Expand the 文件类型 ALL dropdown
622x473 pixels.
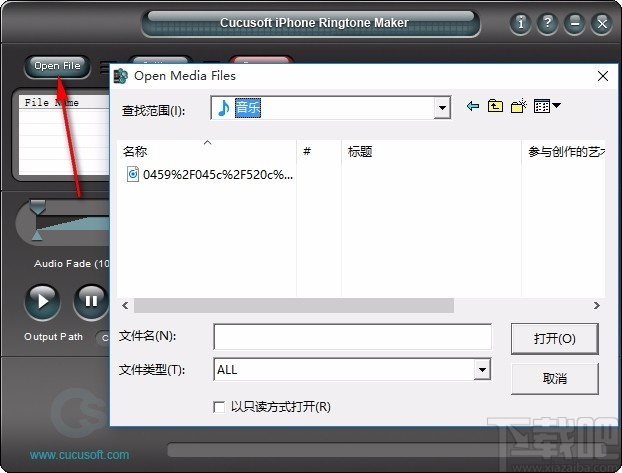tap(482, 370)
